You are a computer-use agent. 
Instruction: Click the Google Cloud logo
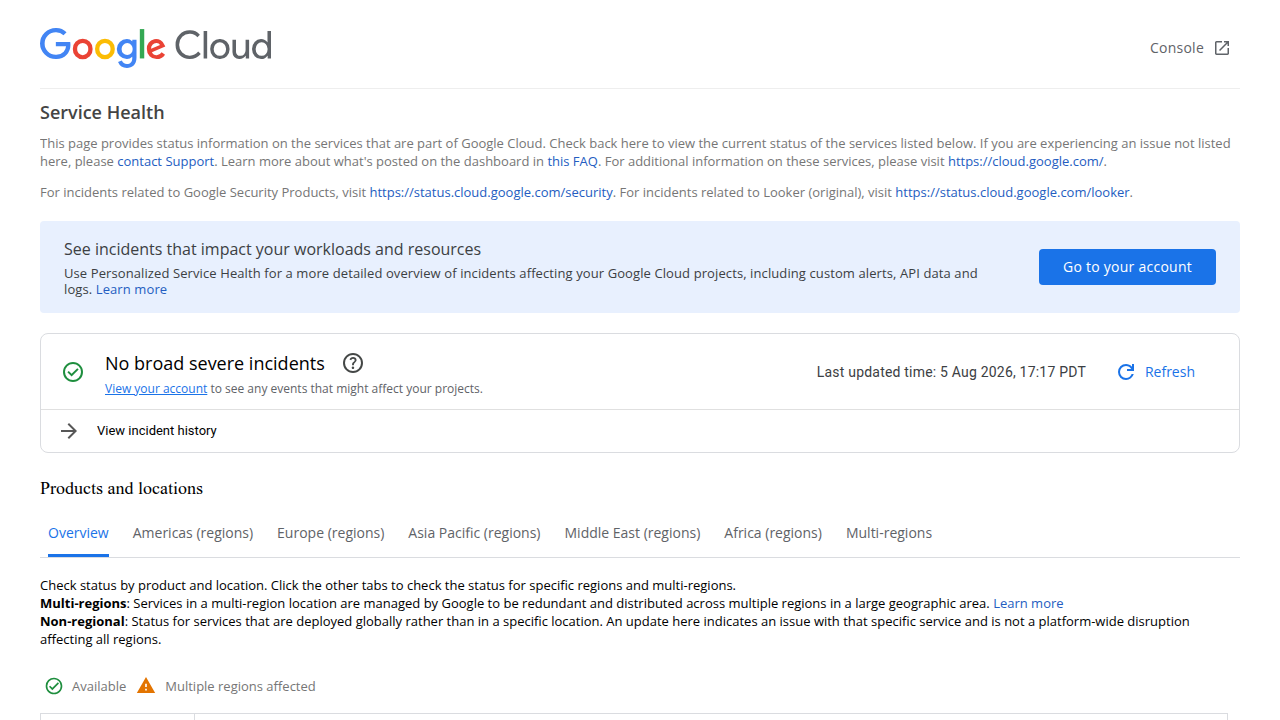point(156,47)
